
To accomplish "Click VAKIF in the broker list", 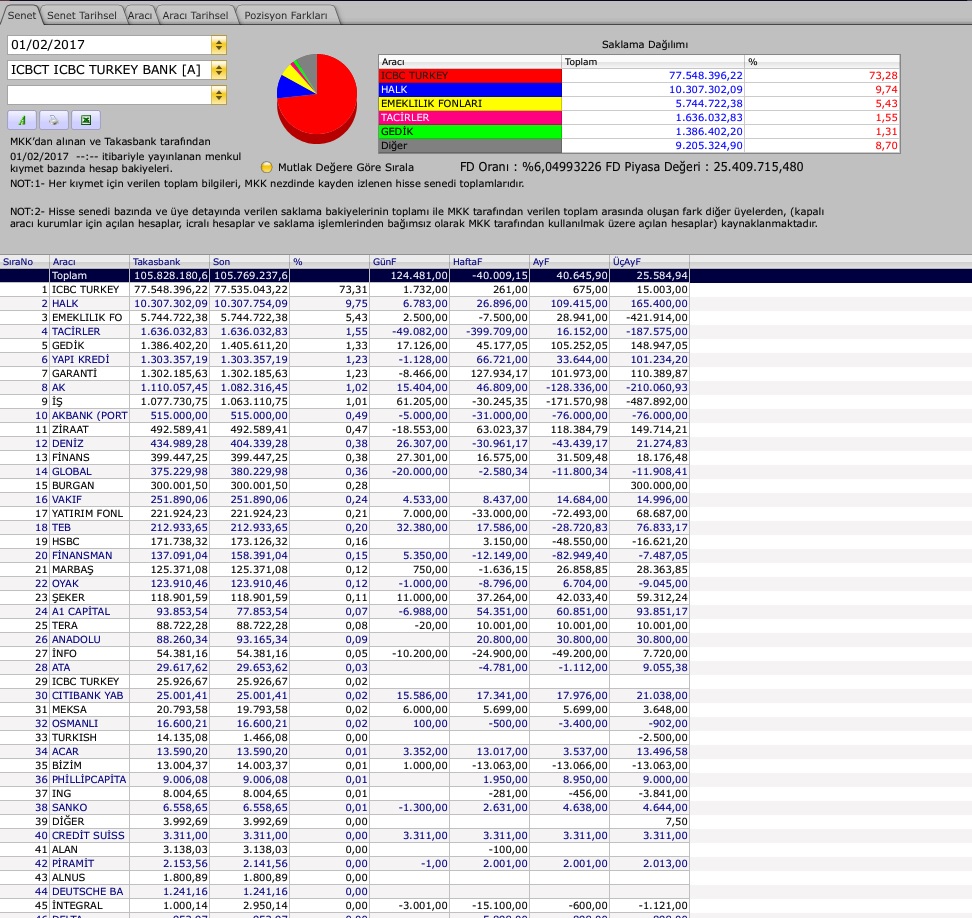I will click(x=67, y=500).
